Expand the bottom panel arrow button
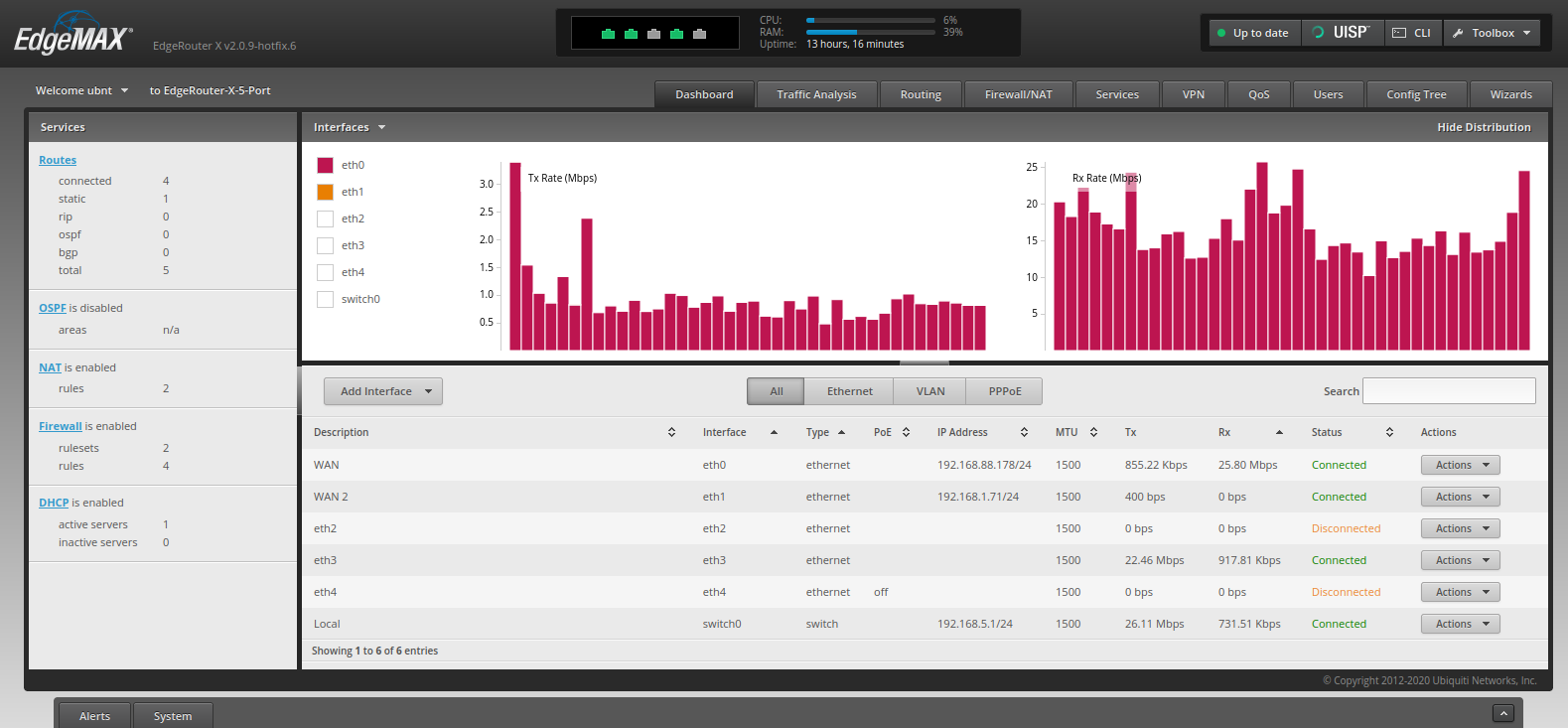This screenshot has width=1568, height=728. coord(1503,713)
